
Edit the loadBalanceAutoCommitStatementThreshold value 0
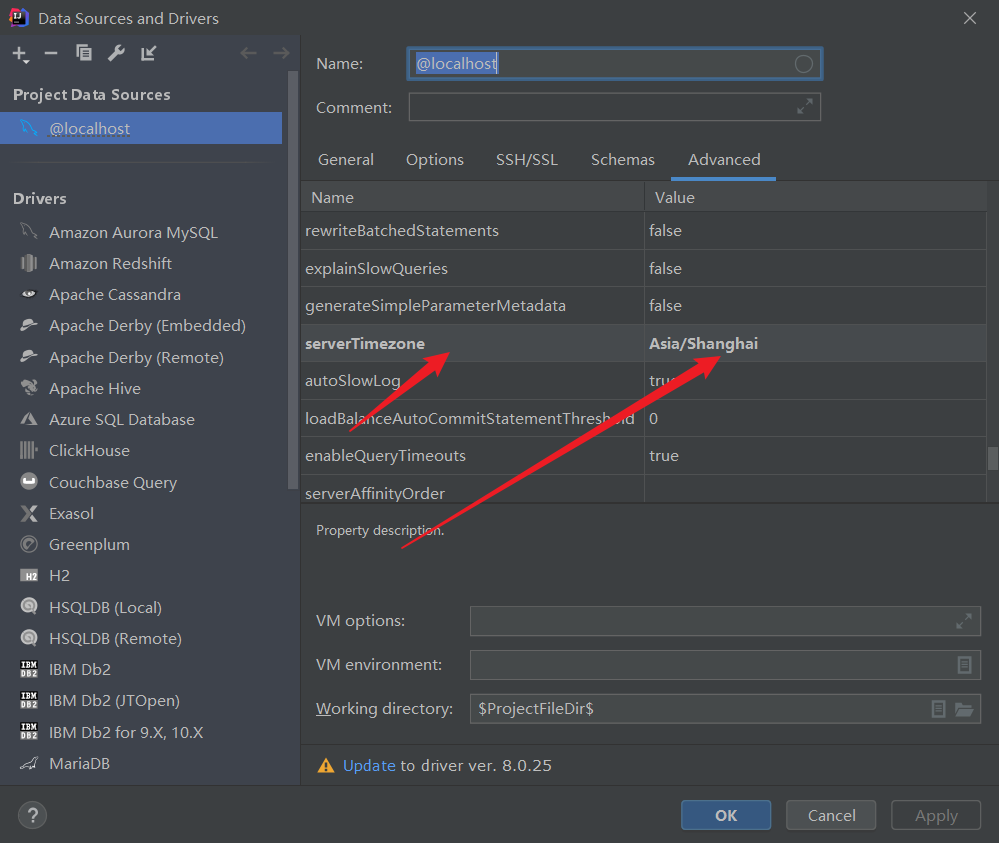point(816,419)
